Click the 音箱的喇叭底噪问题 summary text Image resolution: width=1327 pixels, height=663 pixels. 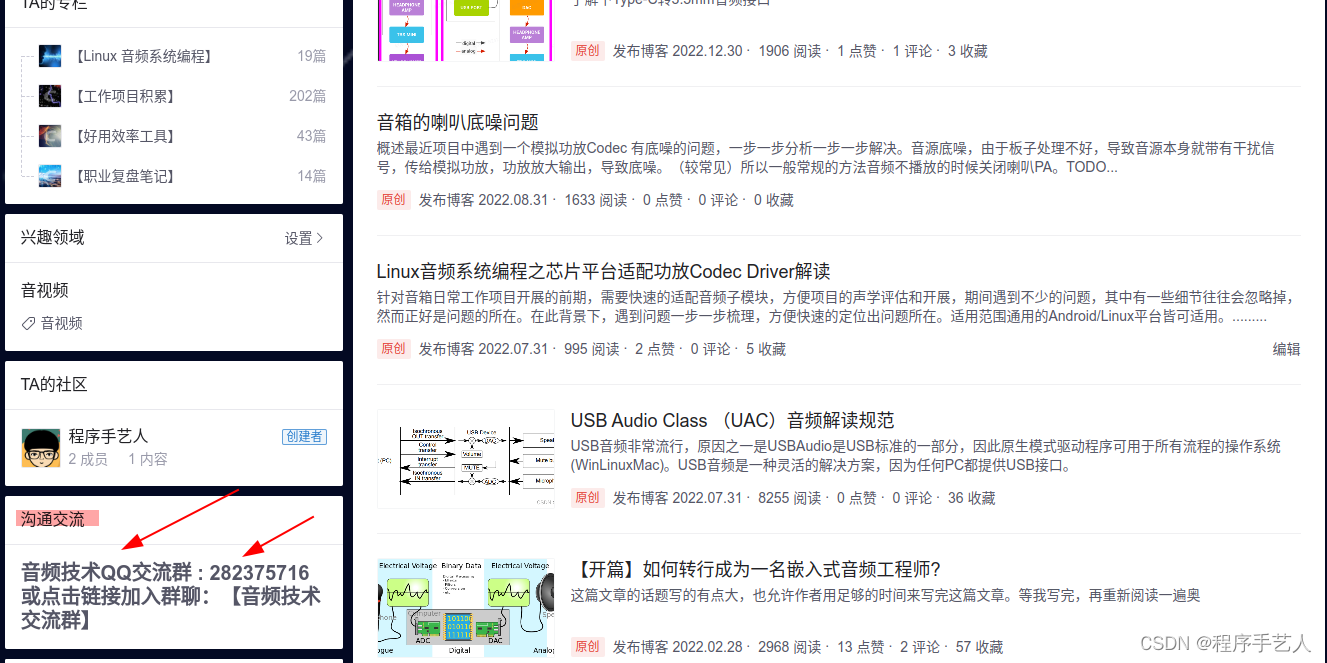point(826,158)
